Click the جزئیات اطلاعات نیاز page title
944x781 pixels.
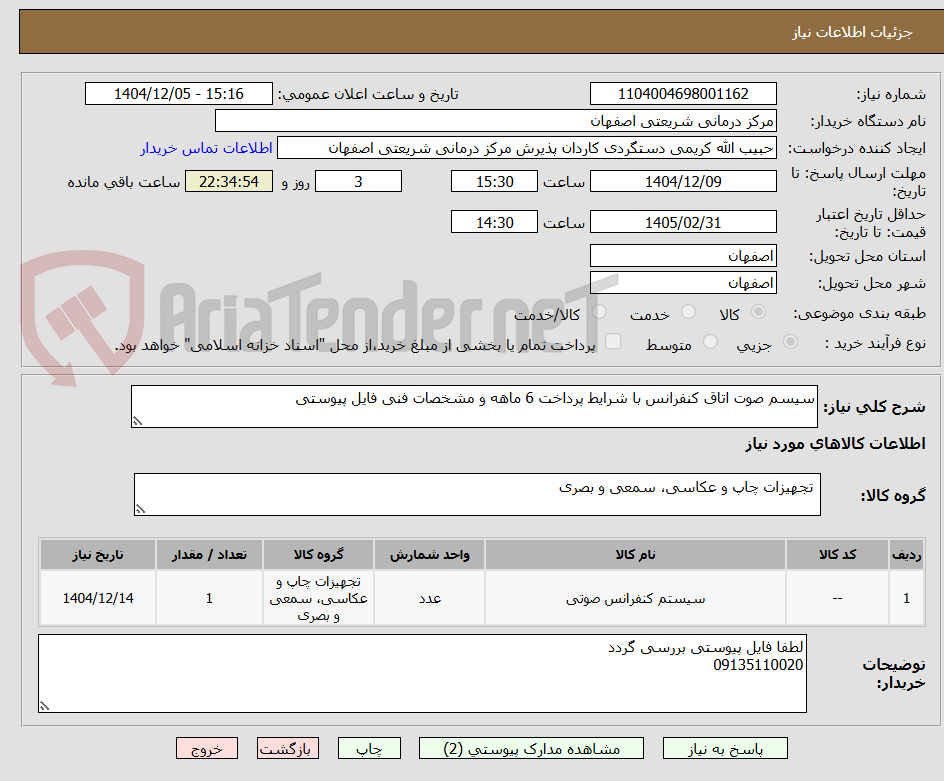click(852, 32)
